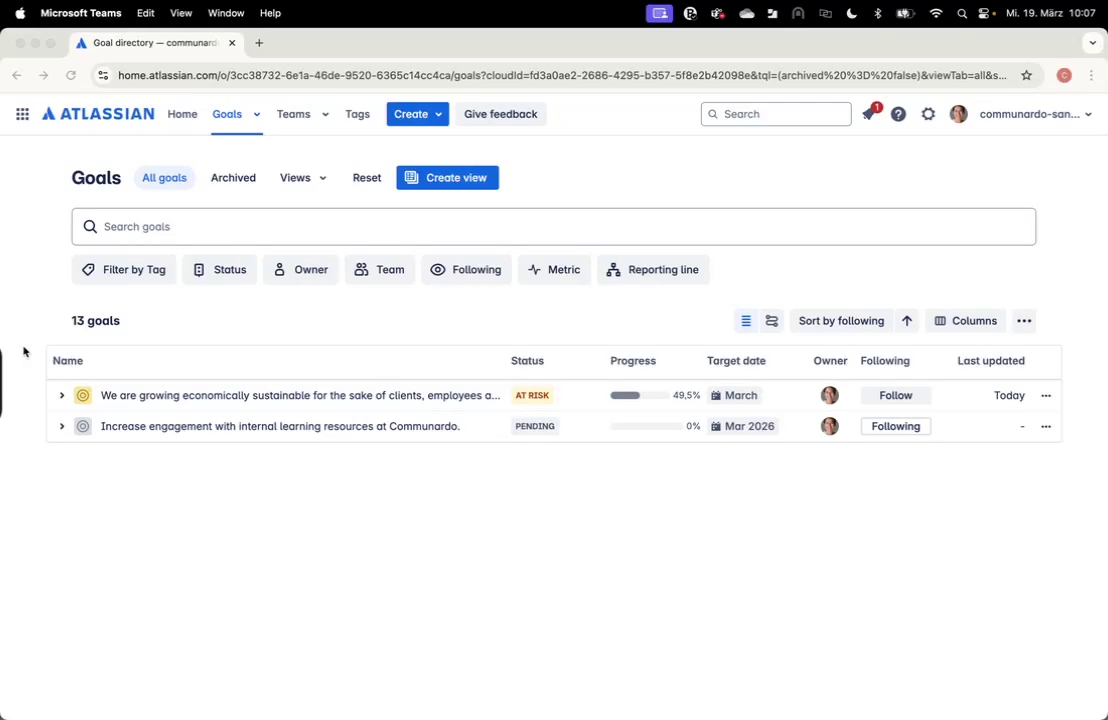Switch to list view icon
Image resolution: width=1108 pixels, height=720 pixels.
pyautogui.click(x=745, y=321)
